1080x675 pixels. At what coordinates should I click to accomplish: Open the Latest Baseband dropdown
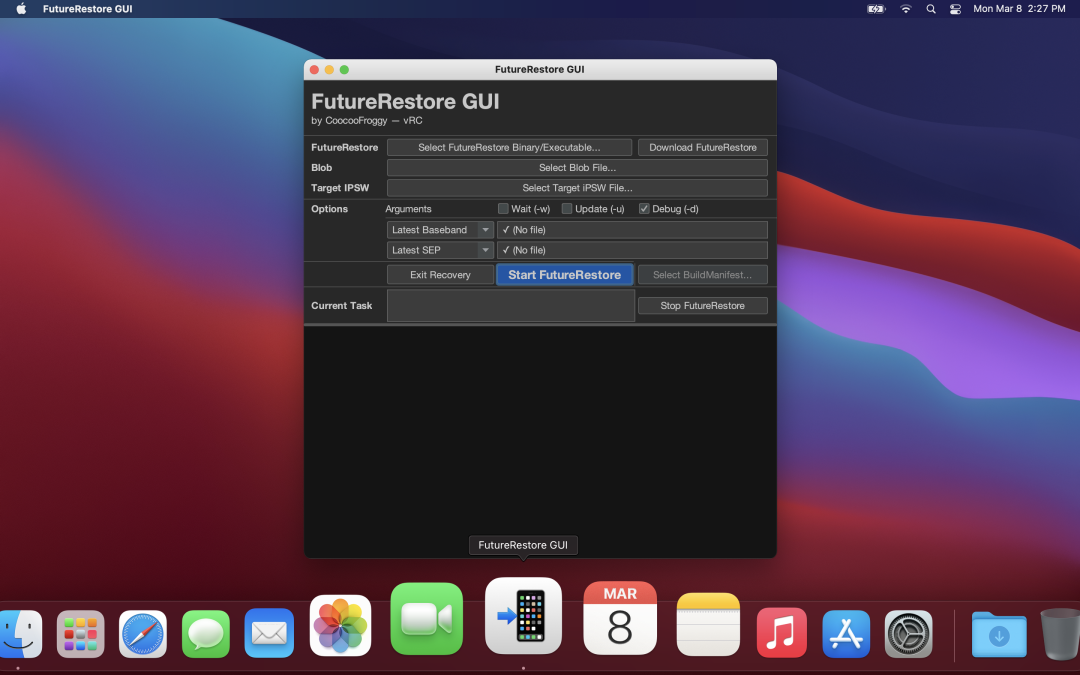440,230
